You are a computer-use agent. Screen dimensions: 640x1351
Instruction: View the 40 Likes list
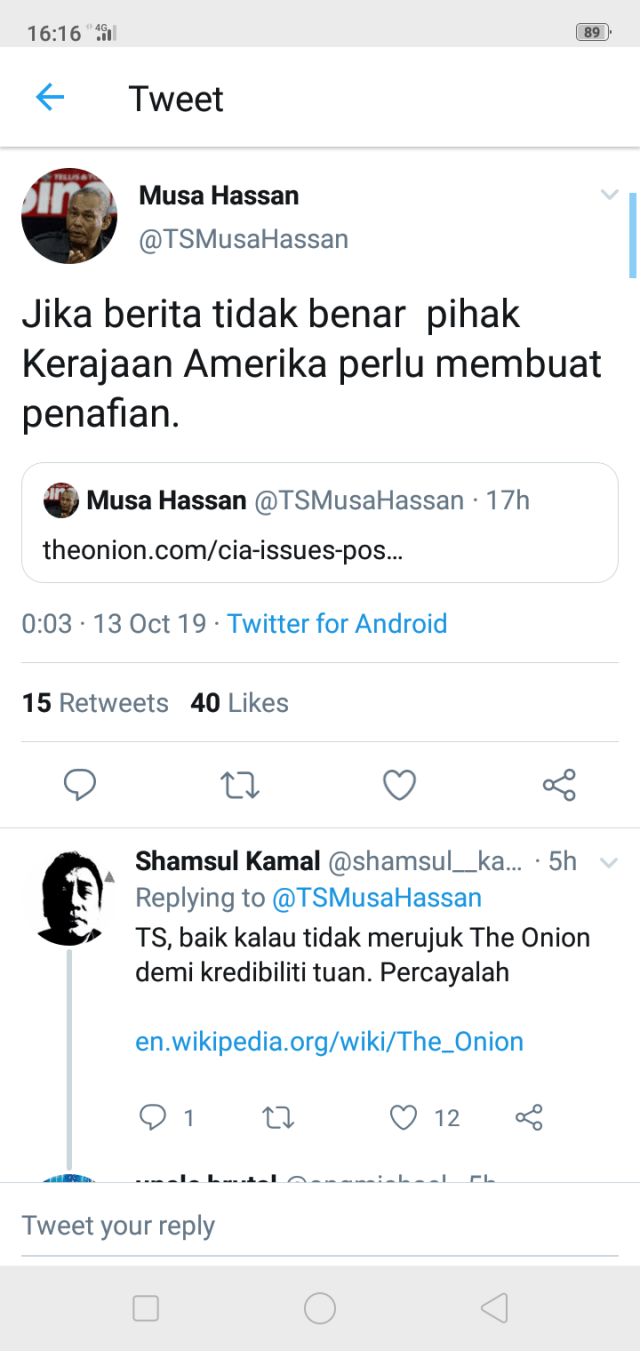[240, 703]
